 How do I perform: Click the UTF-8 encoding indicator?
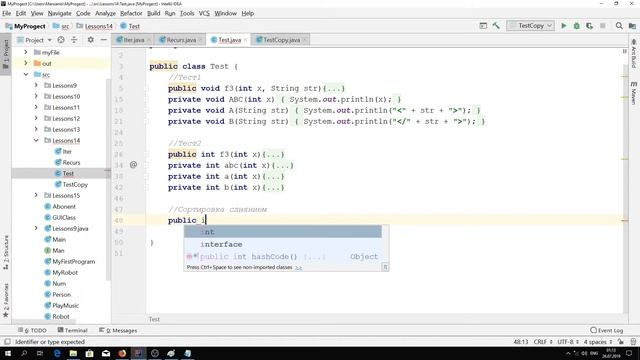tap(568, 342)
